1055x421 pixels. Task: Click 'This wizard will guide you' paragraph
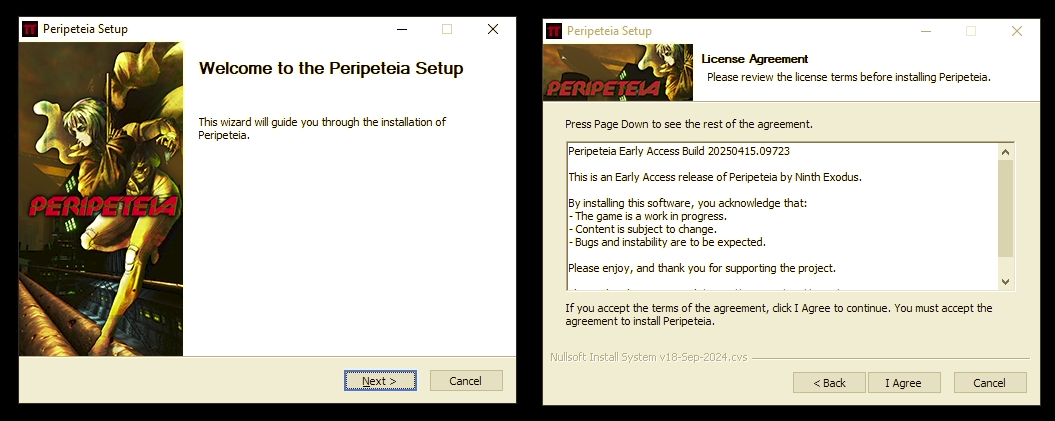click(x=322, y=128)
